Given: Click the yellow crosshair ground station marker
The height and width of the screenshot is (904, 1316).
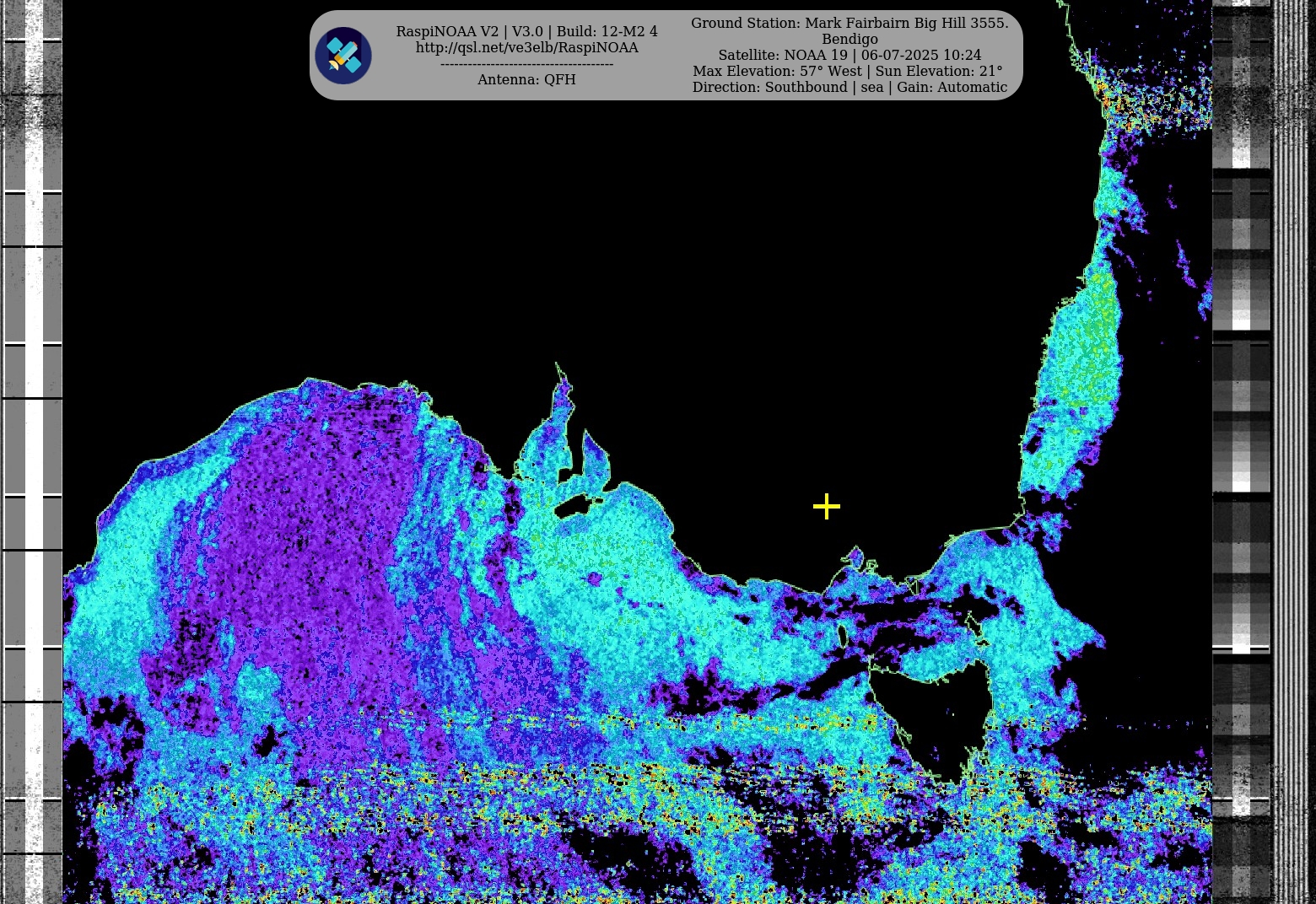Looking at the screenshot, I should [827, 506].
